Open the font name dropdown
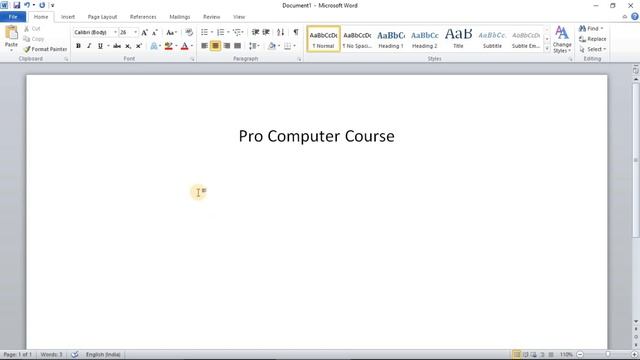This screenshot has width=640, height=360. 116,32
